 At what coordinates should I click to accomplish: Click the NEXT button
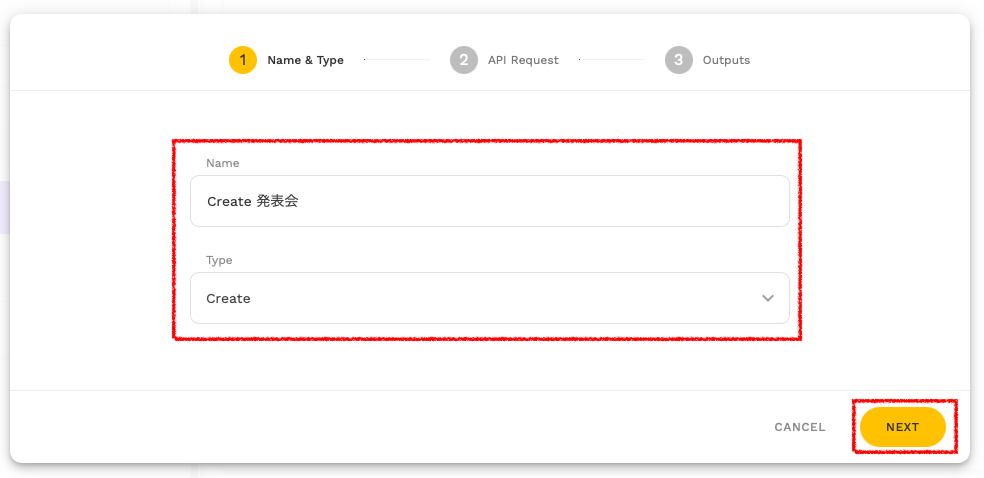click(902, 427)
